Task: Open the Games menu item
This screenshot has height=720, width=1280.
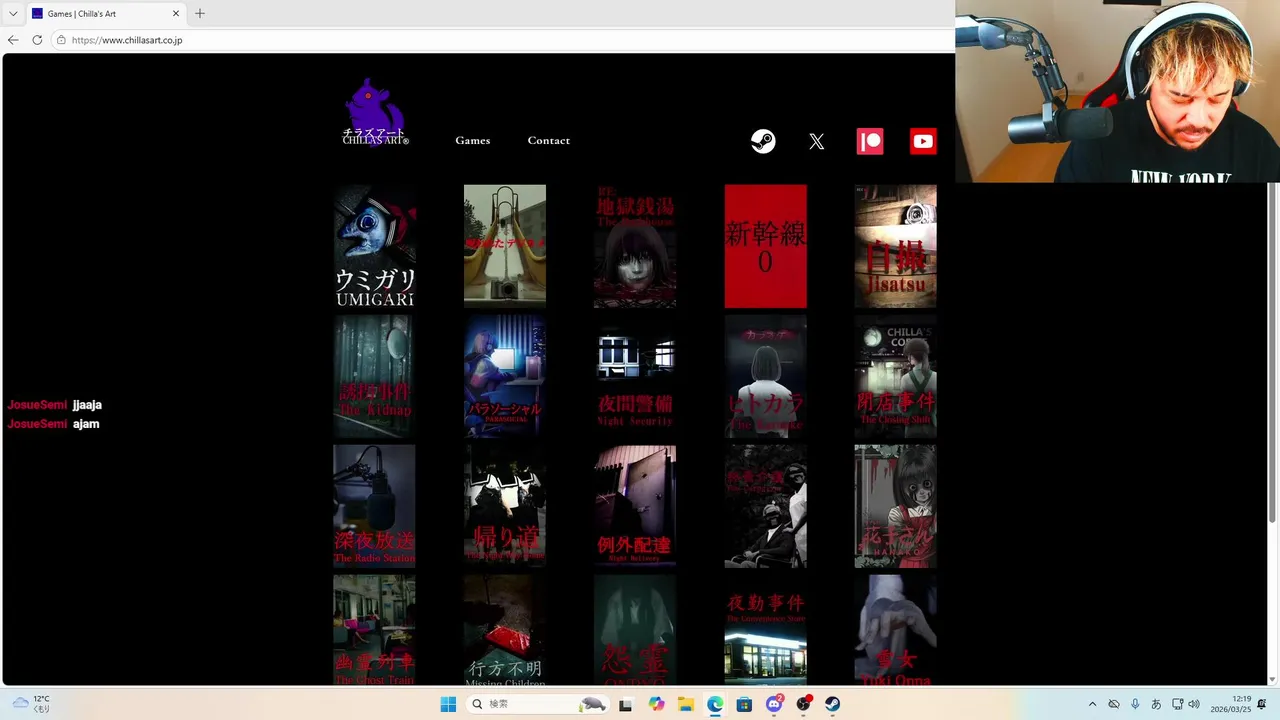Action: 473,140
